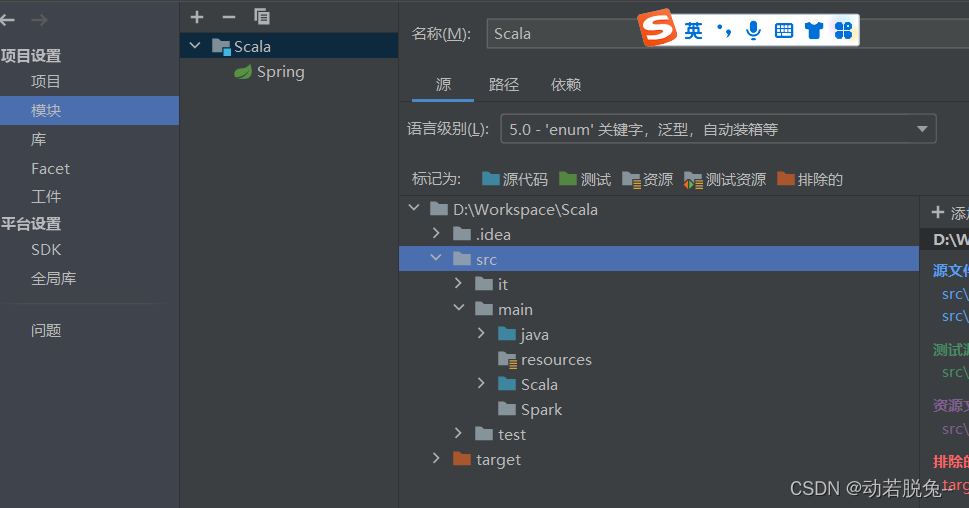The width and height of the screenshot is (969, 508).
Task: Collapse the main folder
Action: click(x=459, y=308)
